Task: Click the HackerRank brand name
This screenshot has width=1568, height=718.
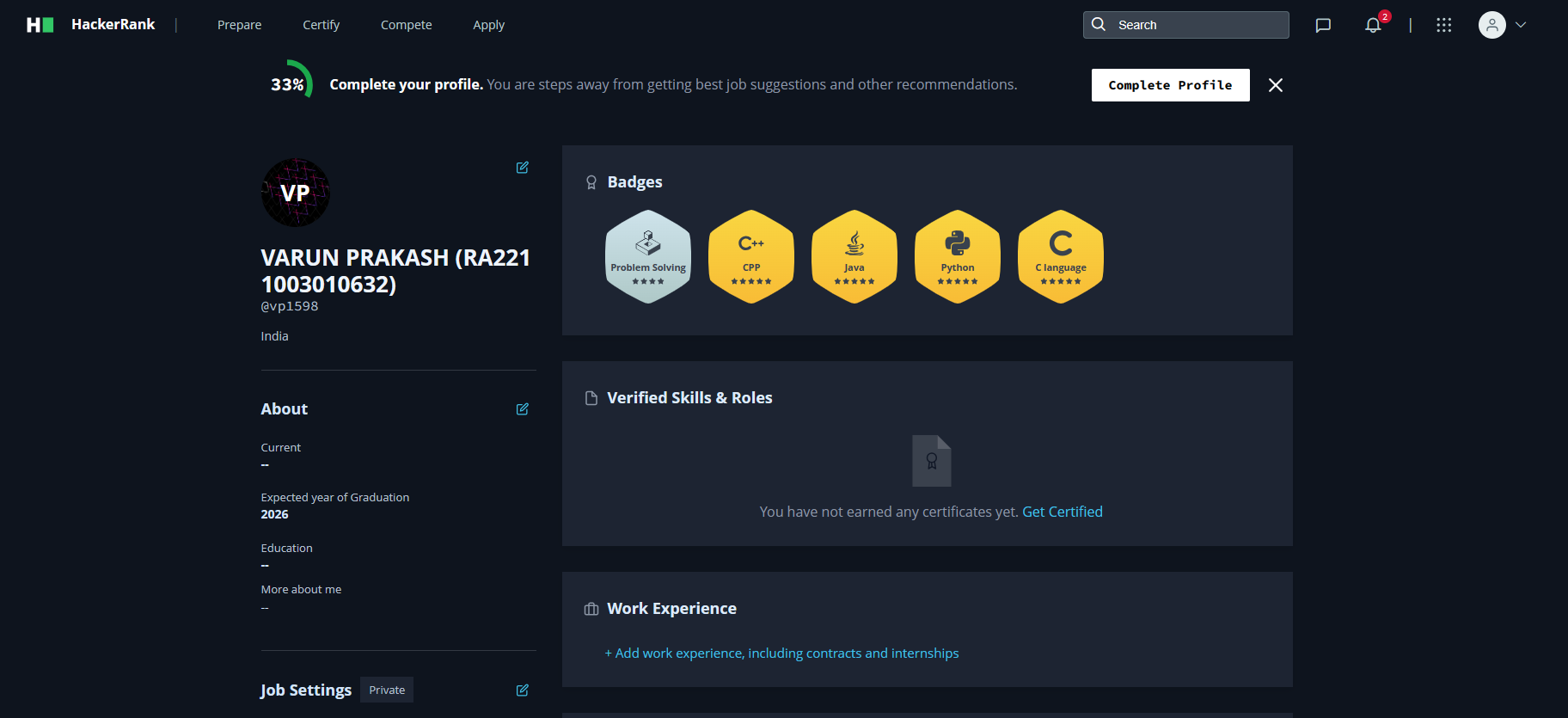Action: coord(113,24)
